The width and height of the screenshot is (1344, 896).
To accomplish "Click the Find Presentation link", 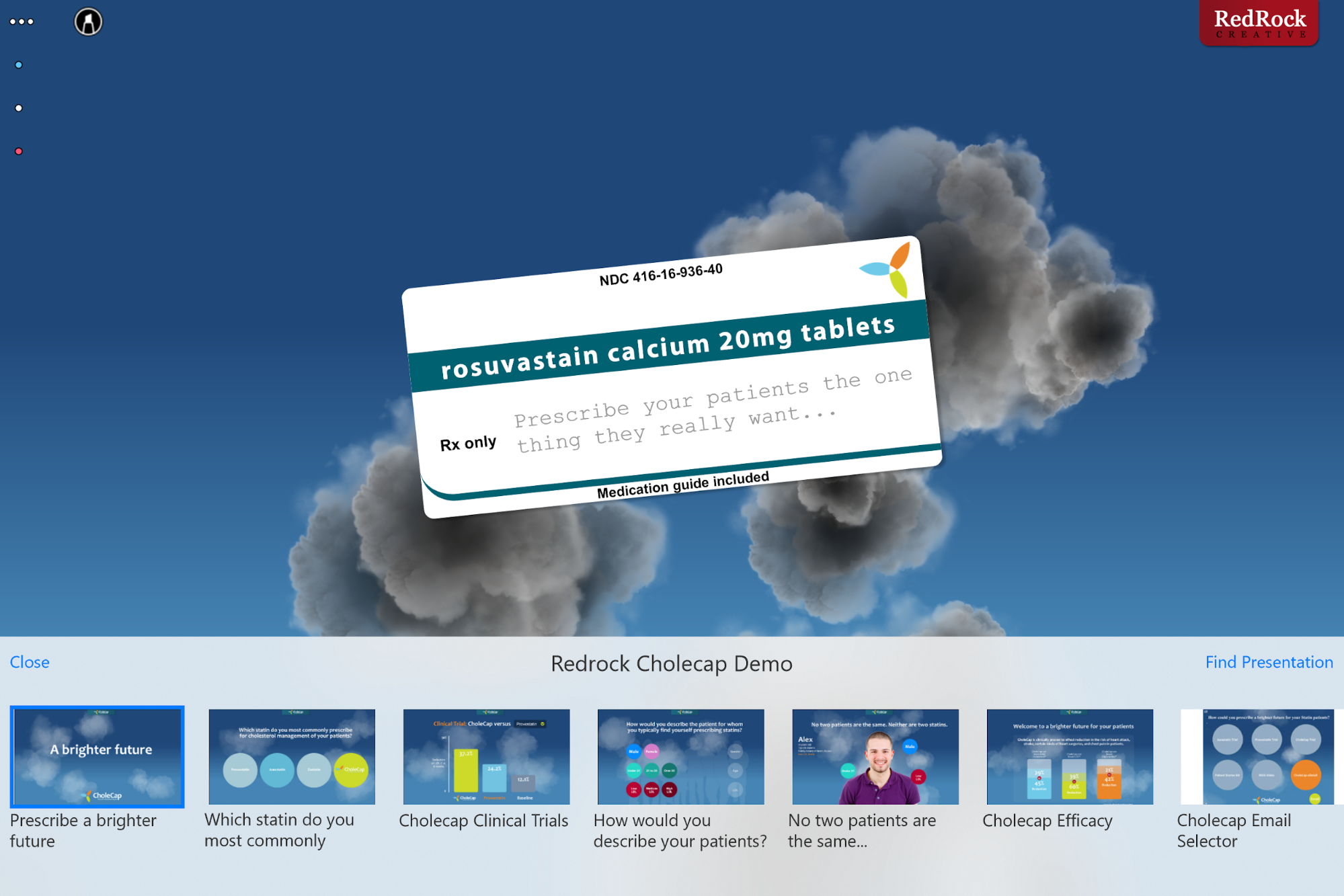I will pos(1269,662).
